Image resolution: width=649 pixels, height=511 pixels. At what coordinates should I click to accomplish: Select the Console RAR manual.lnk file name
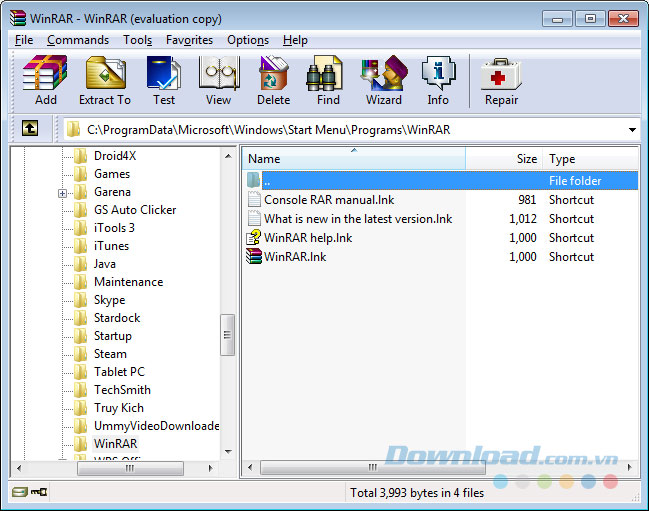point(329,199)
